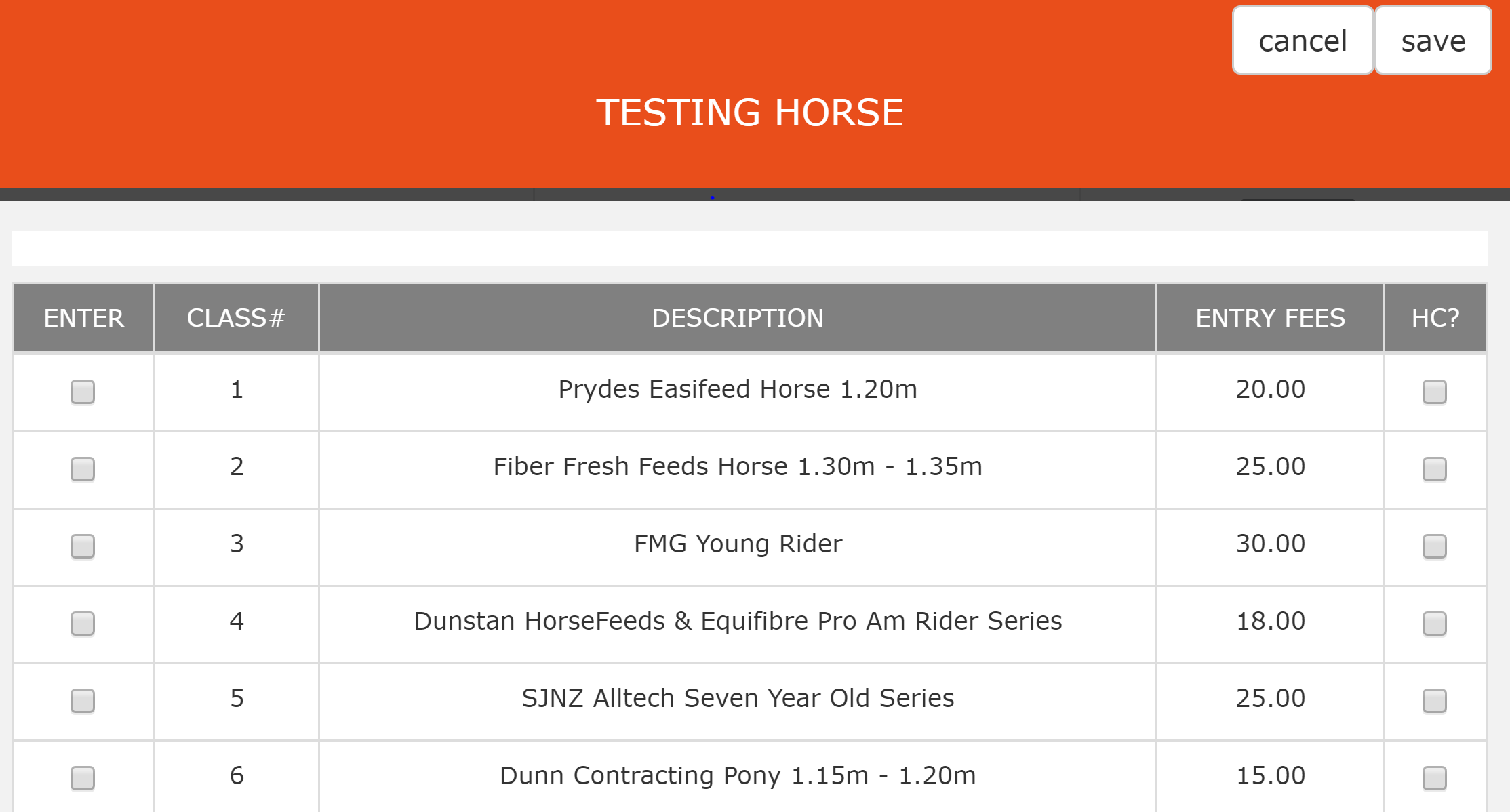Click the save button
Screen dimensions: 1510x812
coord(1433,41)
